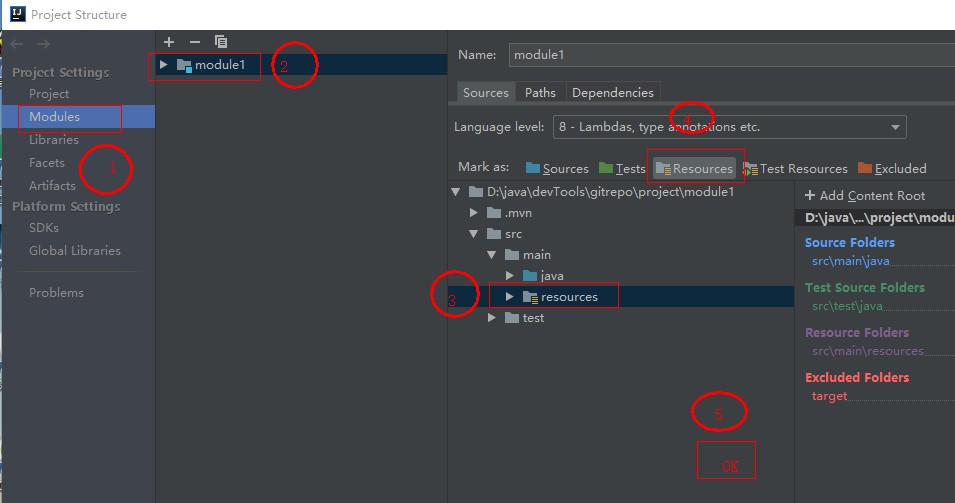Viewport: 955px width, 503px height.
Task: Expand the resources folder node
Action: tap(510, 297)
